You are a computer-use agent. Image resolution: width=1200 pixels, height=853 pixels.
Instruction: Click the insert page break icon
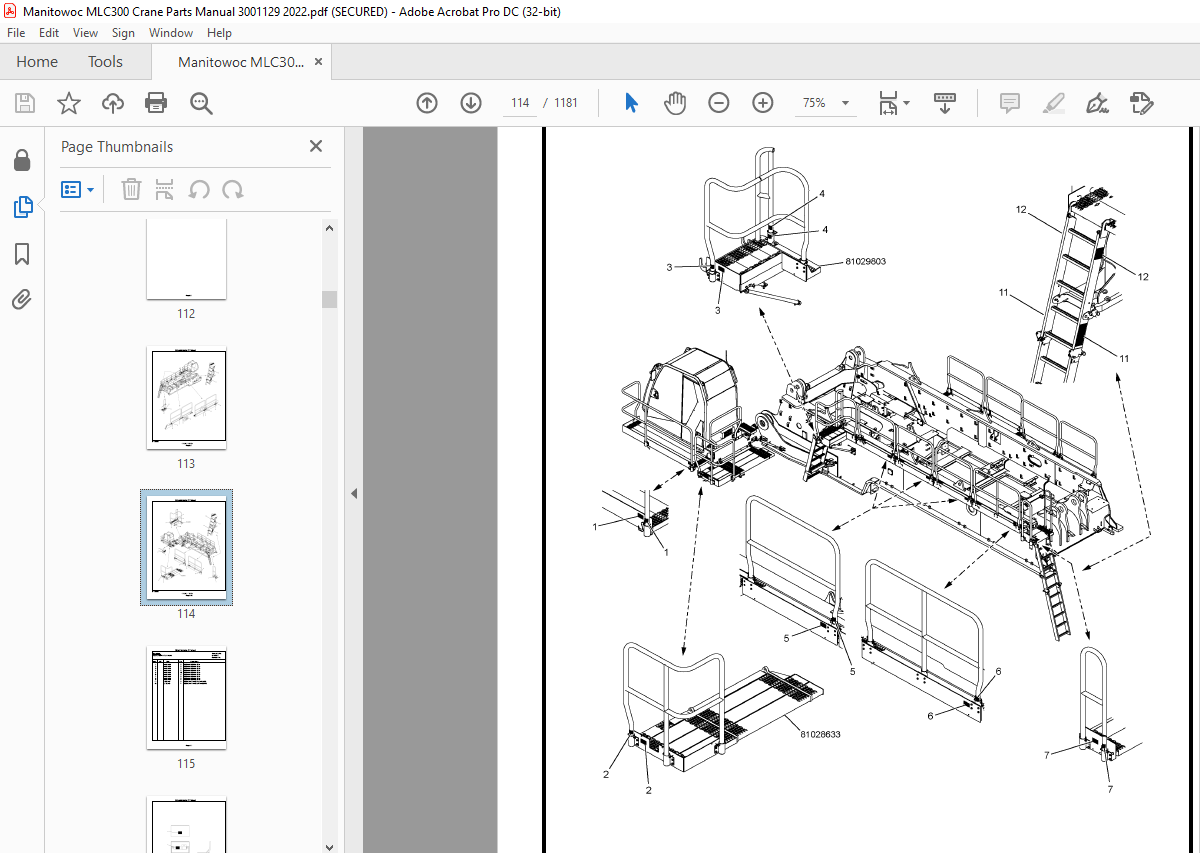pos(165,189)
